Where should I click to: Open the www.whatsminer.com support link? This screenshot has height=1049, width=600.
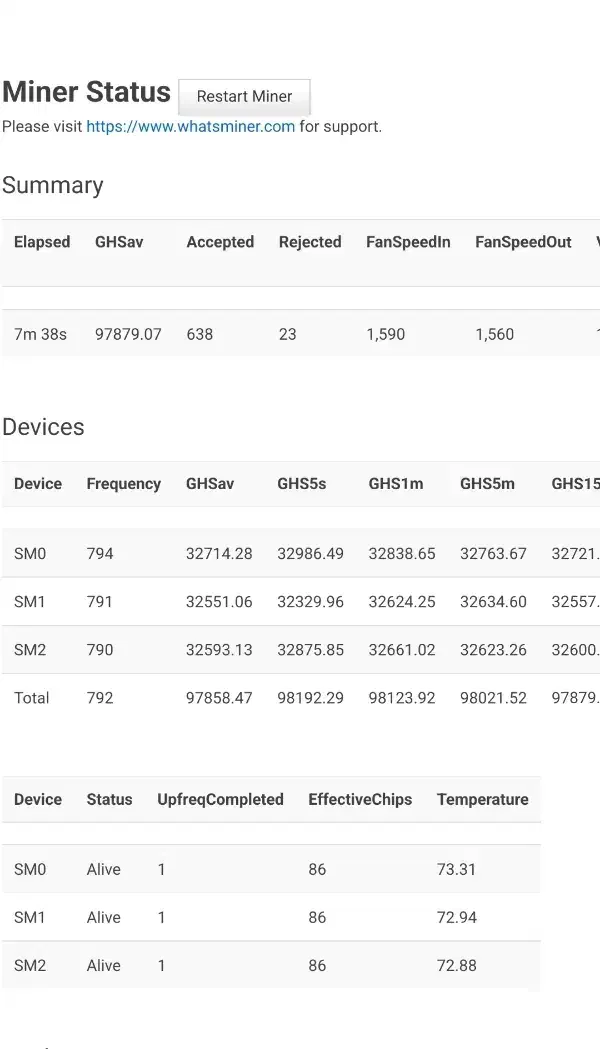click(x=190, y=127)
